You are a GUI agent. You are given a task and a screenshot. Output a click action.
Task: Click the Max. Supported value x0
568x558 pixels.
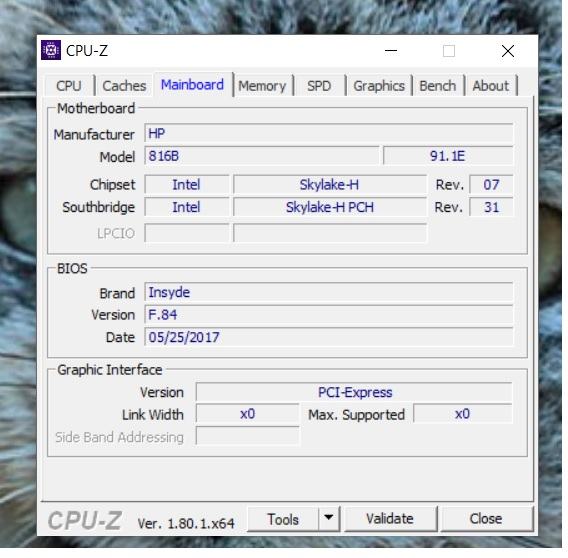pos(463,414)
